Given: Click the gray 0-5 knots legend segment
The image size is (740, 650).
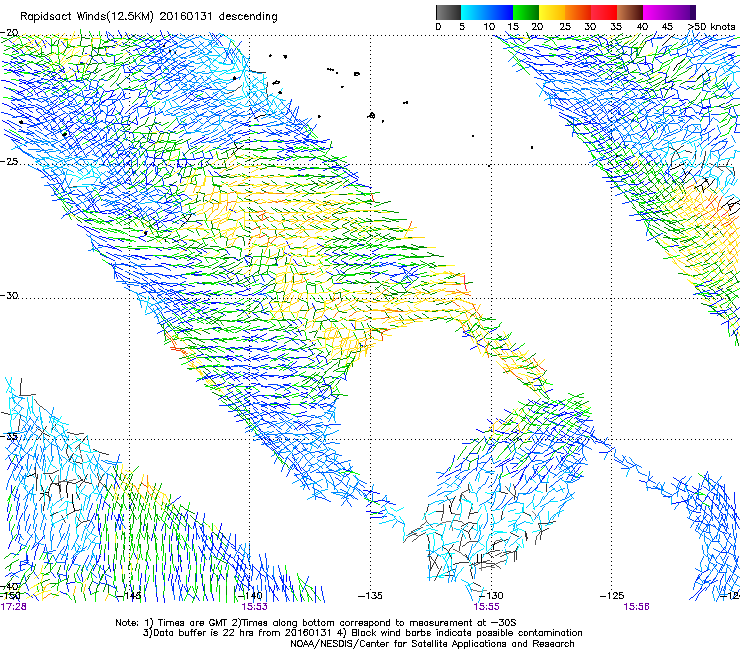Looking at the screenshot, I should click(448, 12).
